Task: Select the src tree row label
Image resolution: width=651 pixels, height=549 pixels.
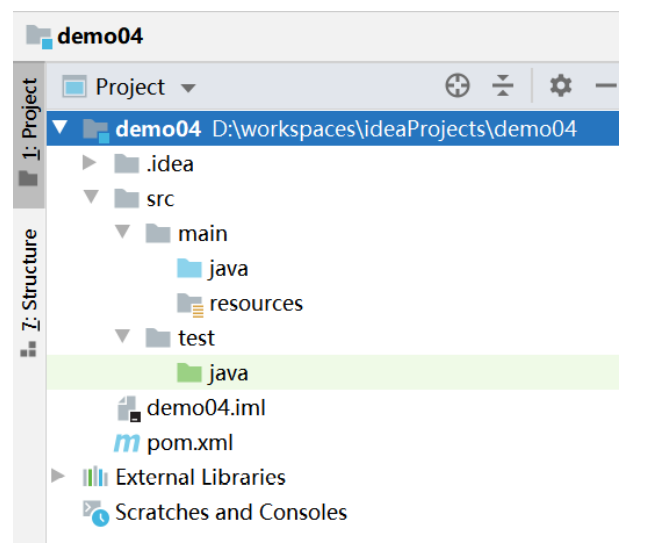Action: point(160,199)
